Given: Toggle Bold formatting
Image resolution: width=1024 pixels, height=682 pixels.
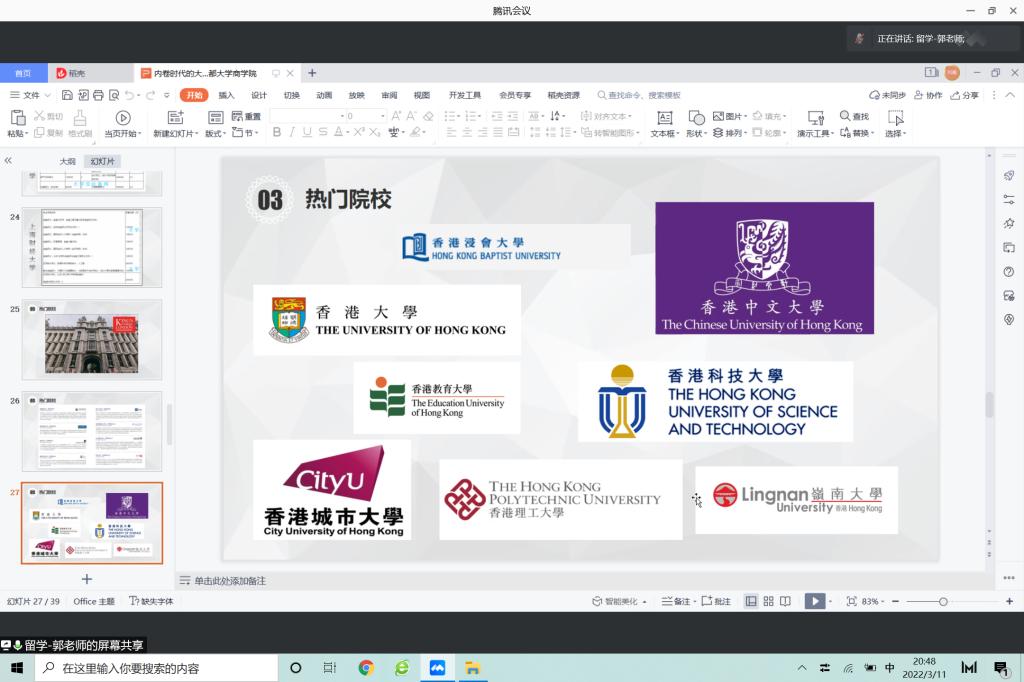Looking at the screenshot, I should [x=277, y=133].
